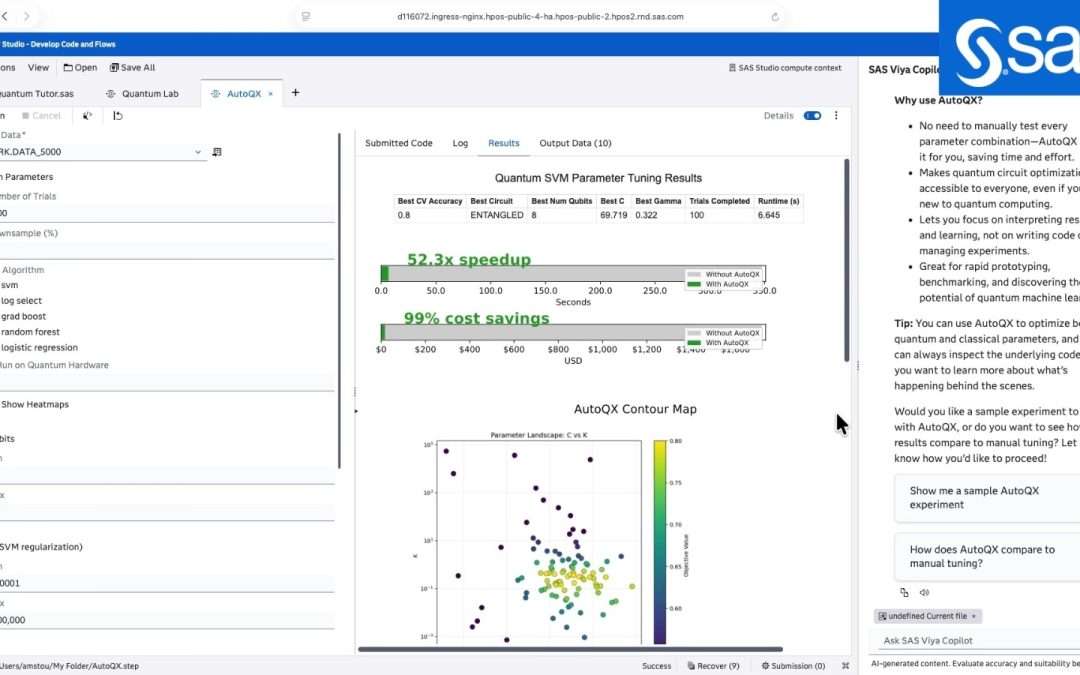Open Submission (0) in the status bar
Viewport: 1080px width, 675px height.
click(793, 666)
